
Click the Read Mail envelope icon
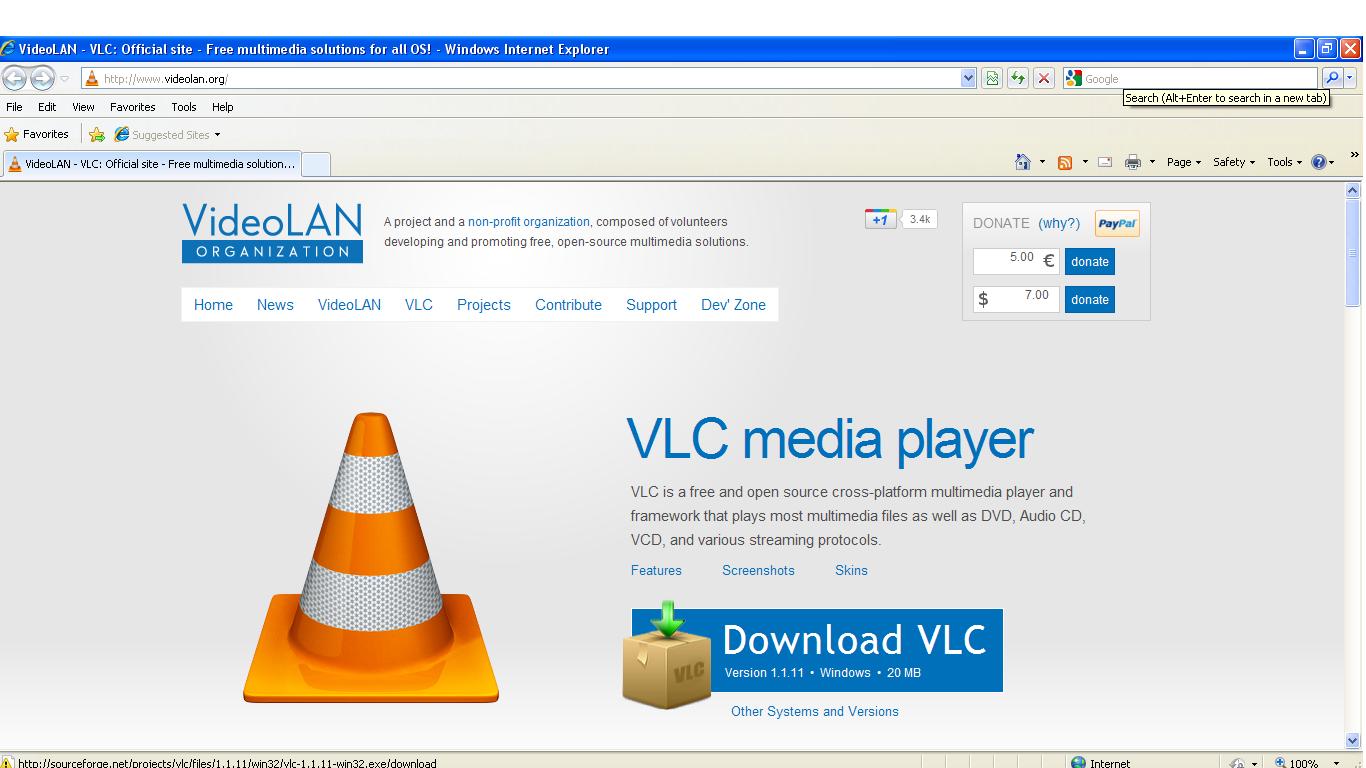[x=1105, y=162]
